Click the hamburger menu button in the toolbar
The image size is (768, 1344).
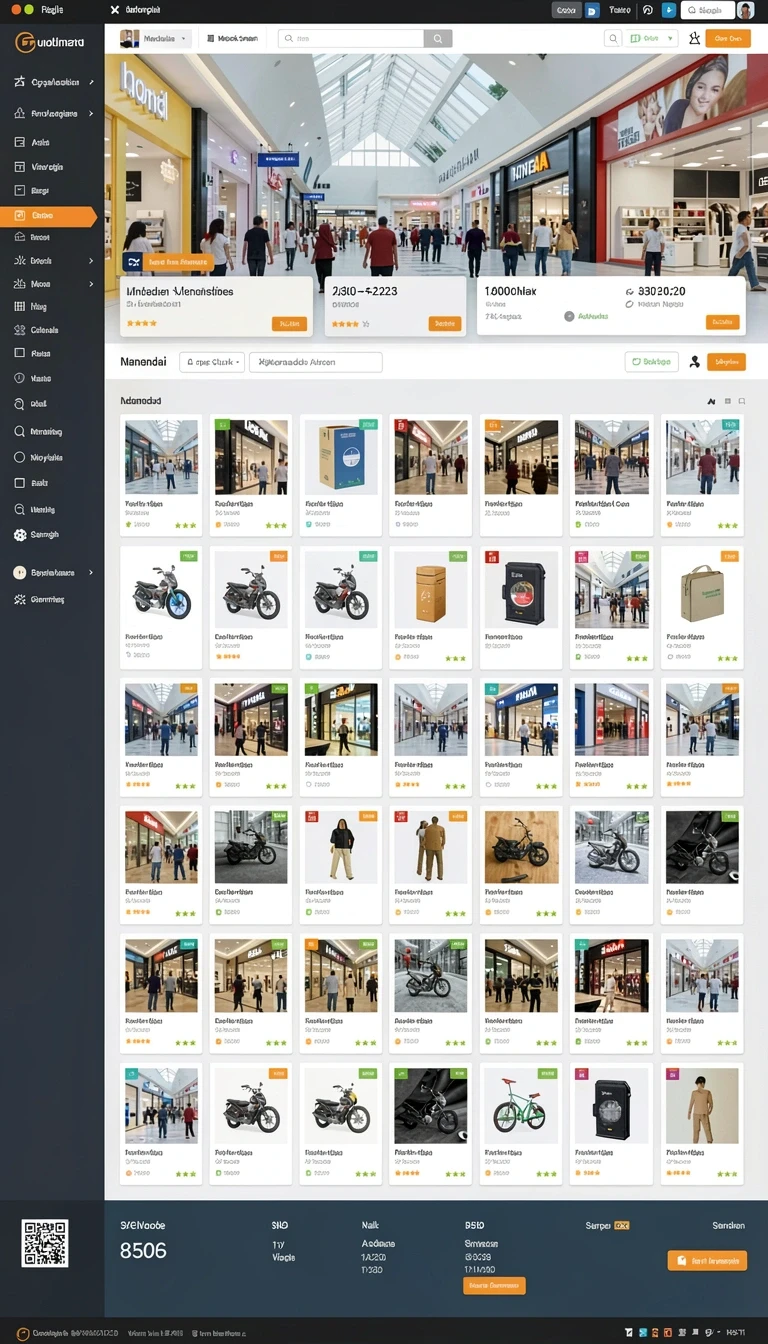tap(232, 38)
